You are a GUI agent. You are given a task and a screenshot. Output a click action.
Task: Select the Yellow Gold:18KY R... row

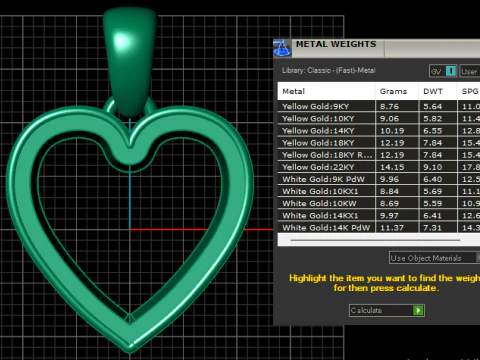(x=379, y=155)
